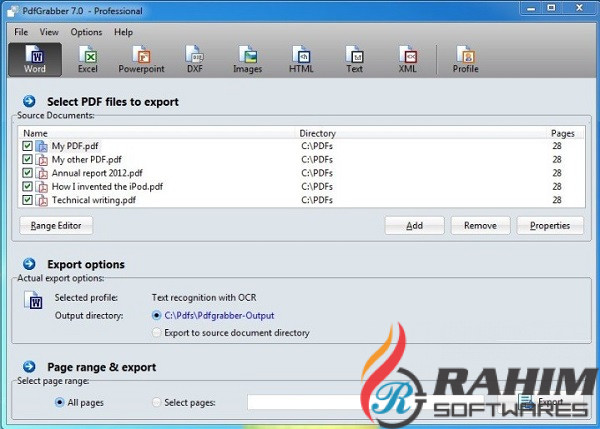Click the blue arrow beside Page range & export
This screenshot has height=429, width=600.
29,367
